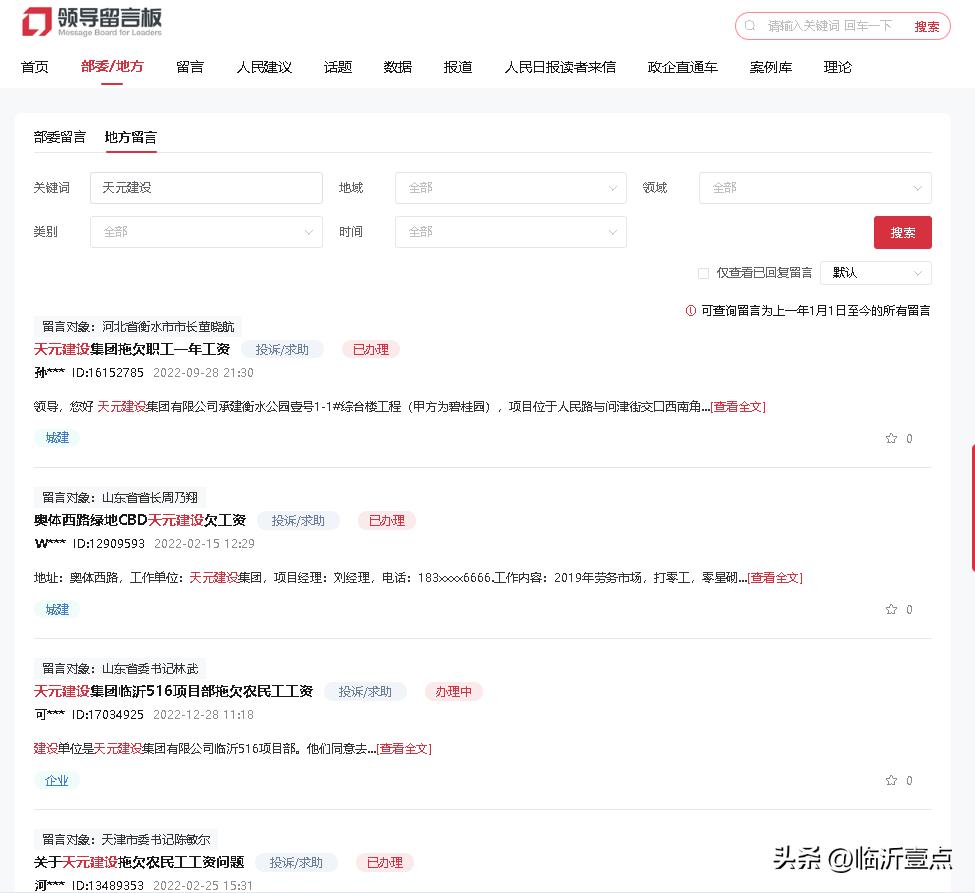Viewport: 975px width, 893px height.
Task: Click the magnifier icon in top search box
Action: [750, 25]
